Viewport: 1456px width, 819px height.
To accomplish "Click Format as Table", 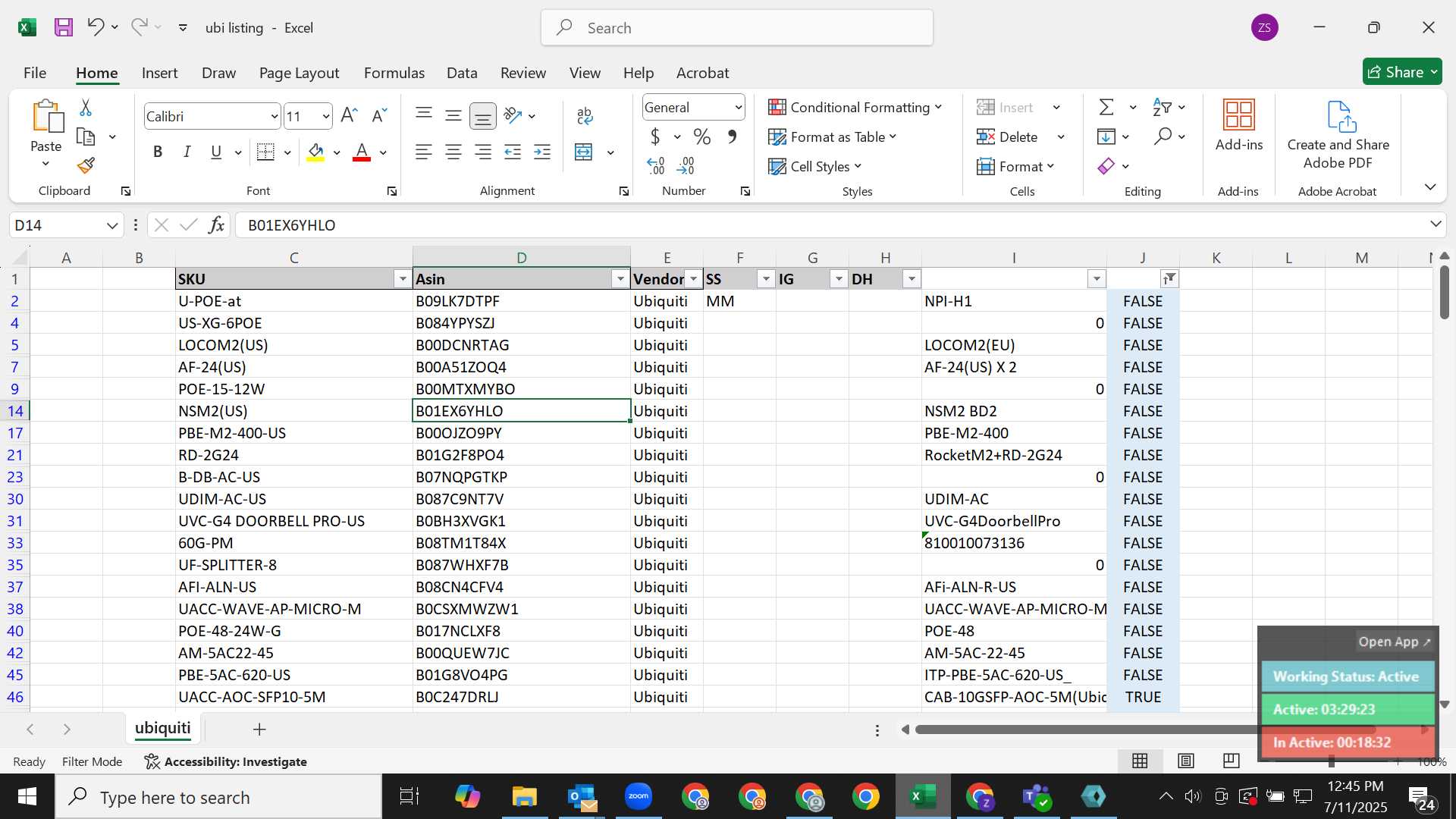I will coord(832,137).
